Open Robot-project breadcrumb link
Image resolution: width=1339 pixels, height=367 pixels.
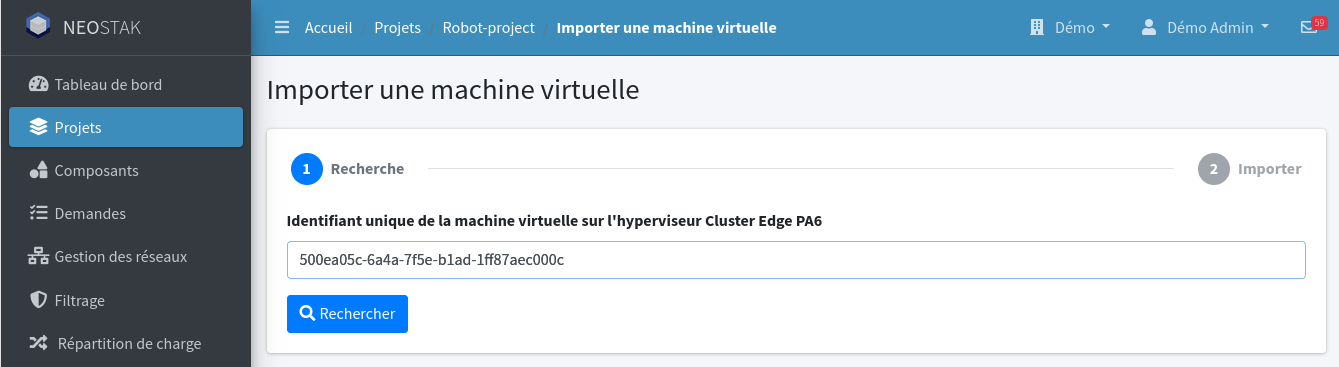[488, 28]
